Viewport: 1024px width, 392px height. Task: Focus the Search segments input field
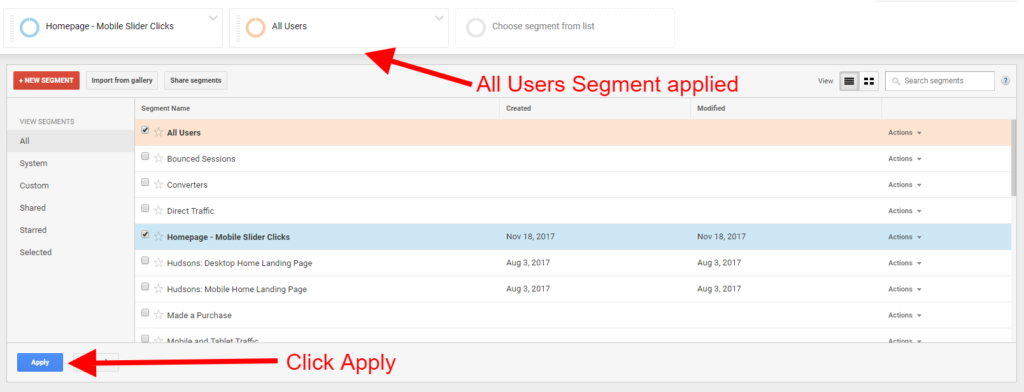click(940, 81)
